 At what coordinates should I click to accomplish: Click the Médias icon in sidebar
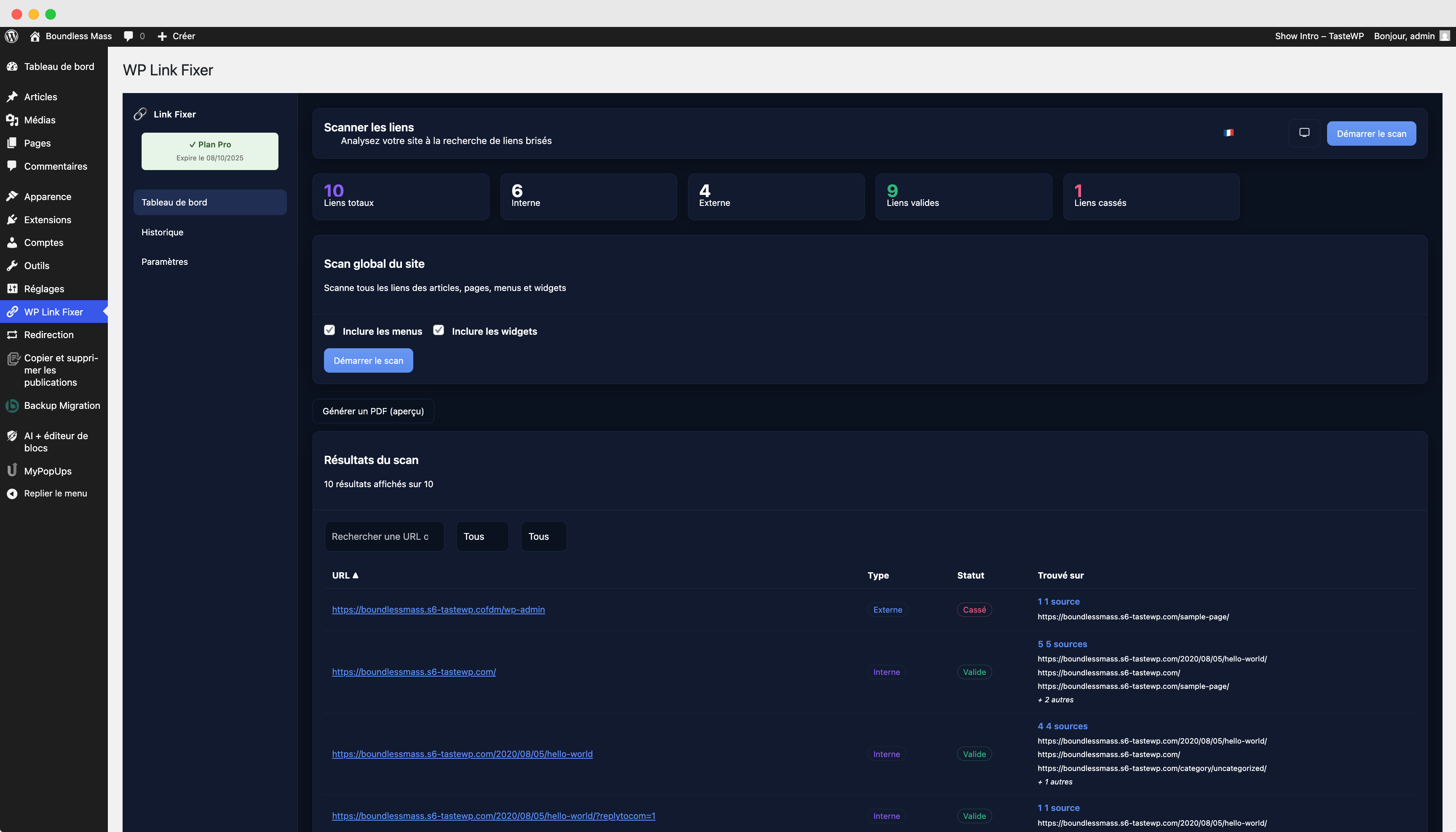pos(12,120)
